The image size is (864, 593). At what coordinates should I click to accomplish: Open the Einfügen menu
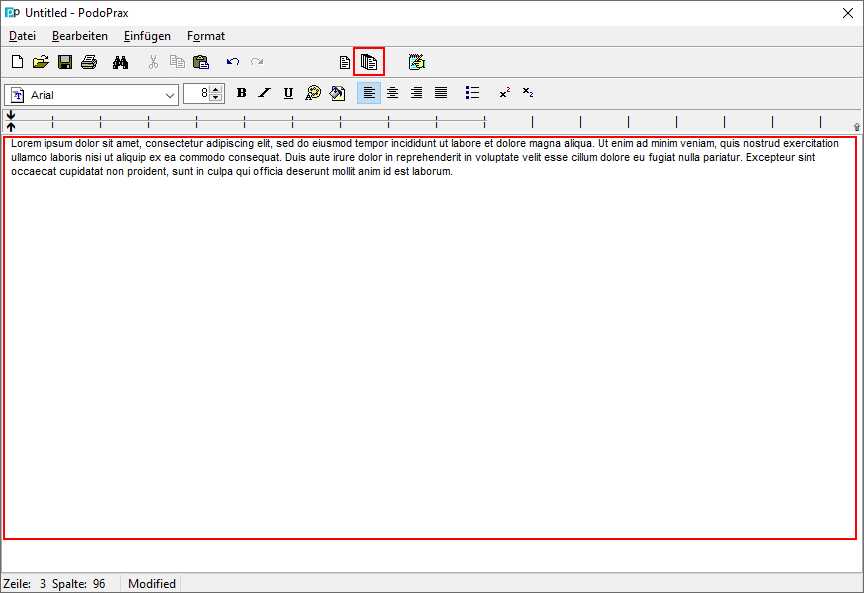coord(147,36)
